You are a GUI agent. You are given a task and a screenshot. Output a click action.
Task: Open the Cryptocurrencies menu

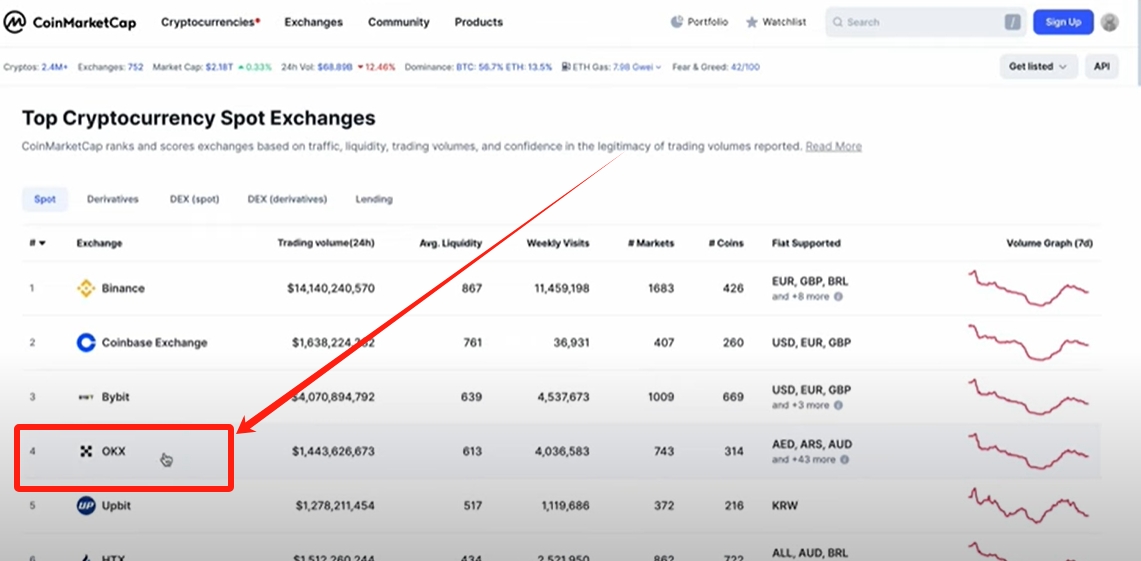pos(210,22)
